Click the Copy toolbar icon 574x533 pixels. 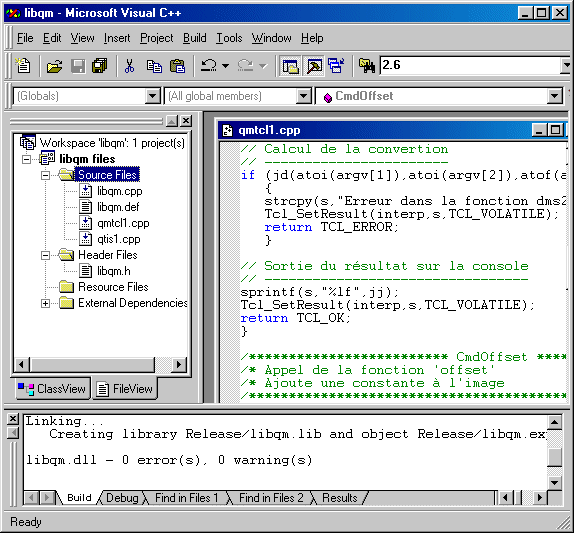(154, 66)
